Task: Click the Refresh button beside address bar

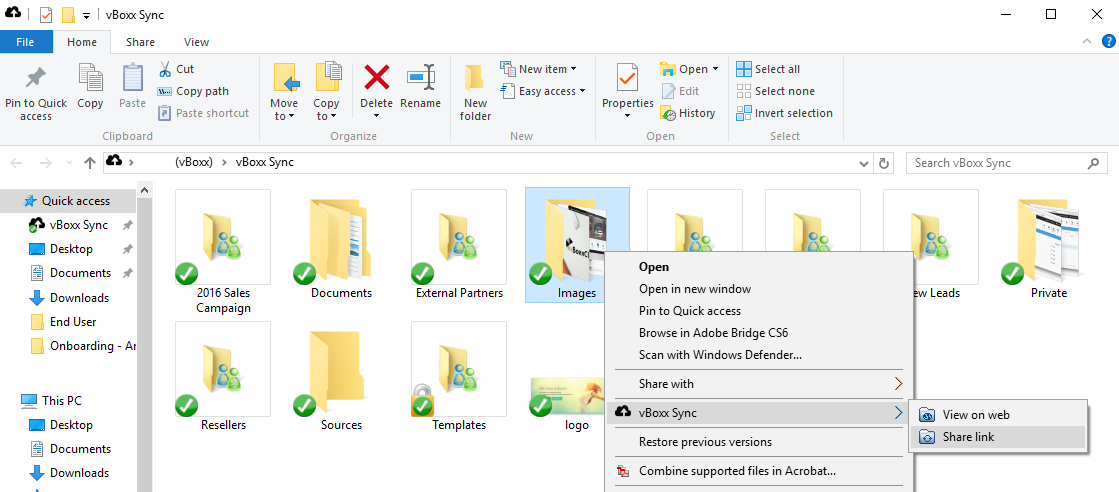Action: (x=884, y=164)
